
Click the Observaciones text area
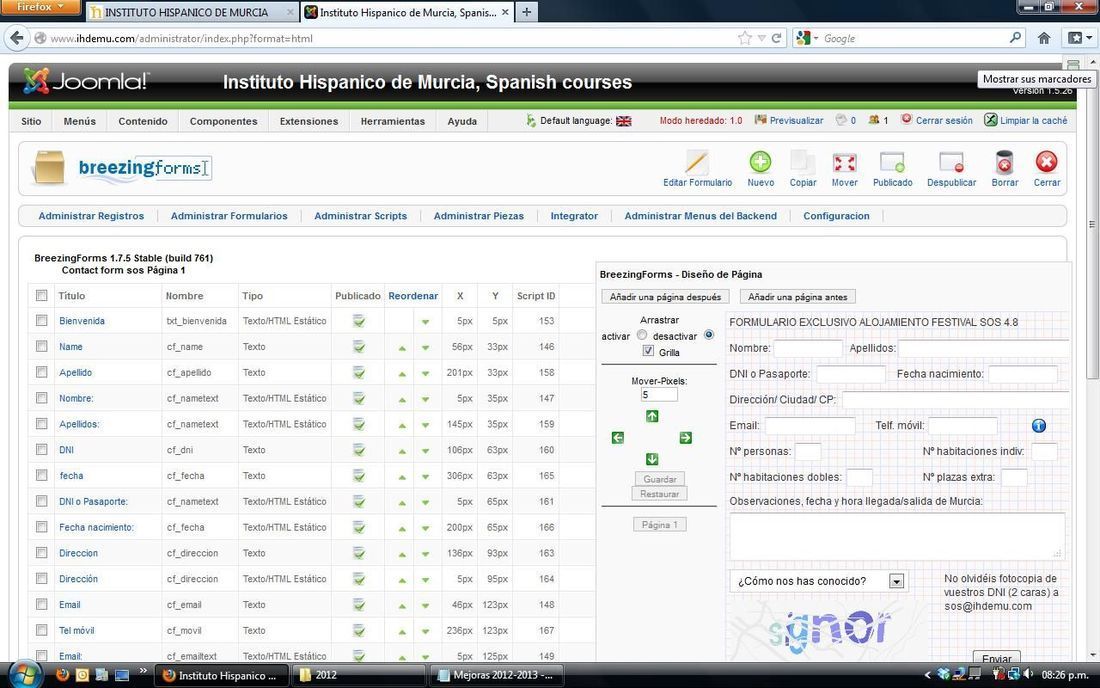[x=897, y=536]
